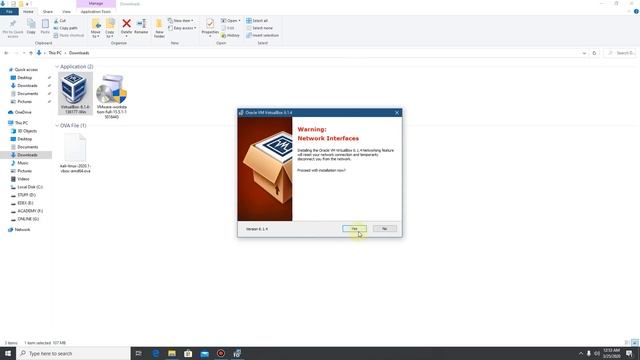Image resolution: width=640 pixels, height=360 pixels.
Task: Click the Back navigation arrow
Action: point(6,53)
